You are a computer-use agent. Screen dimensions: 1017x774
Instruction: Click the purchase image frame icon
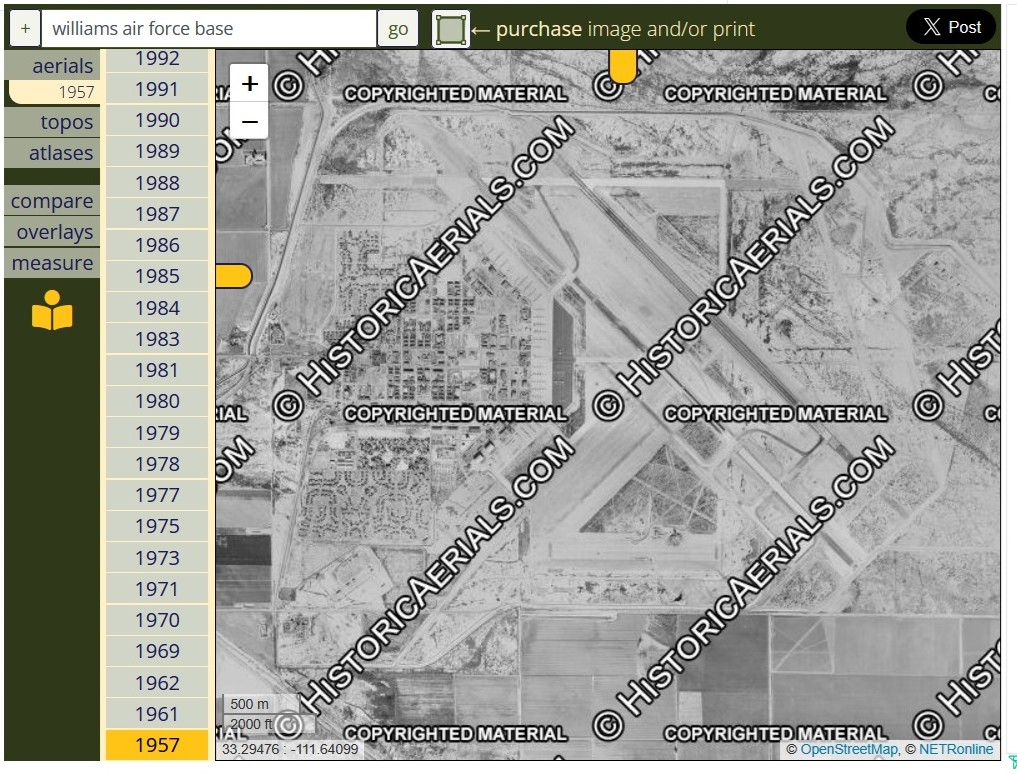point(451,29)
